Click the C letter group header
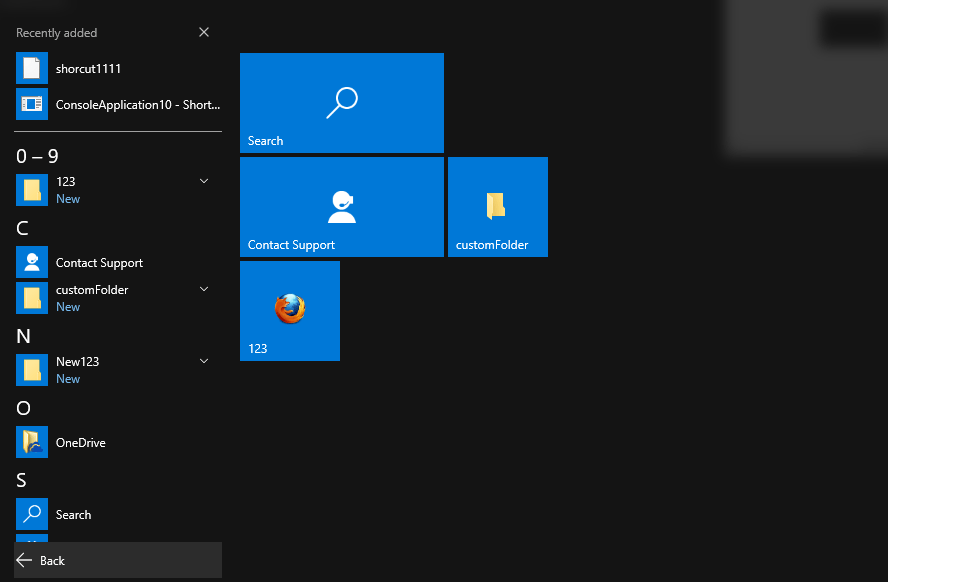This screenshot has width=960, height=582. click(x=22, y=228)
